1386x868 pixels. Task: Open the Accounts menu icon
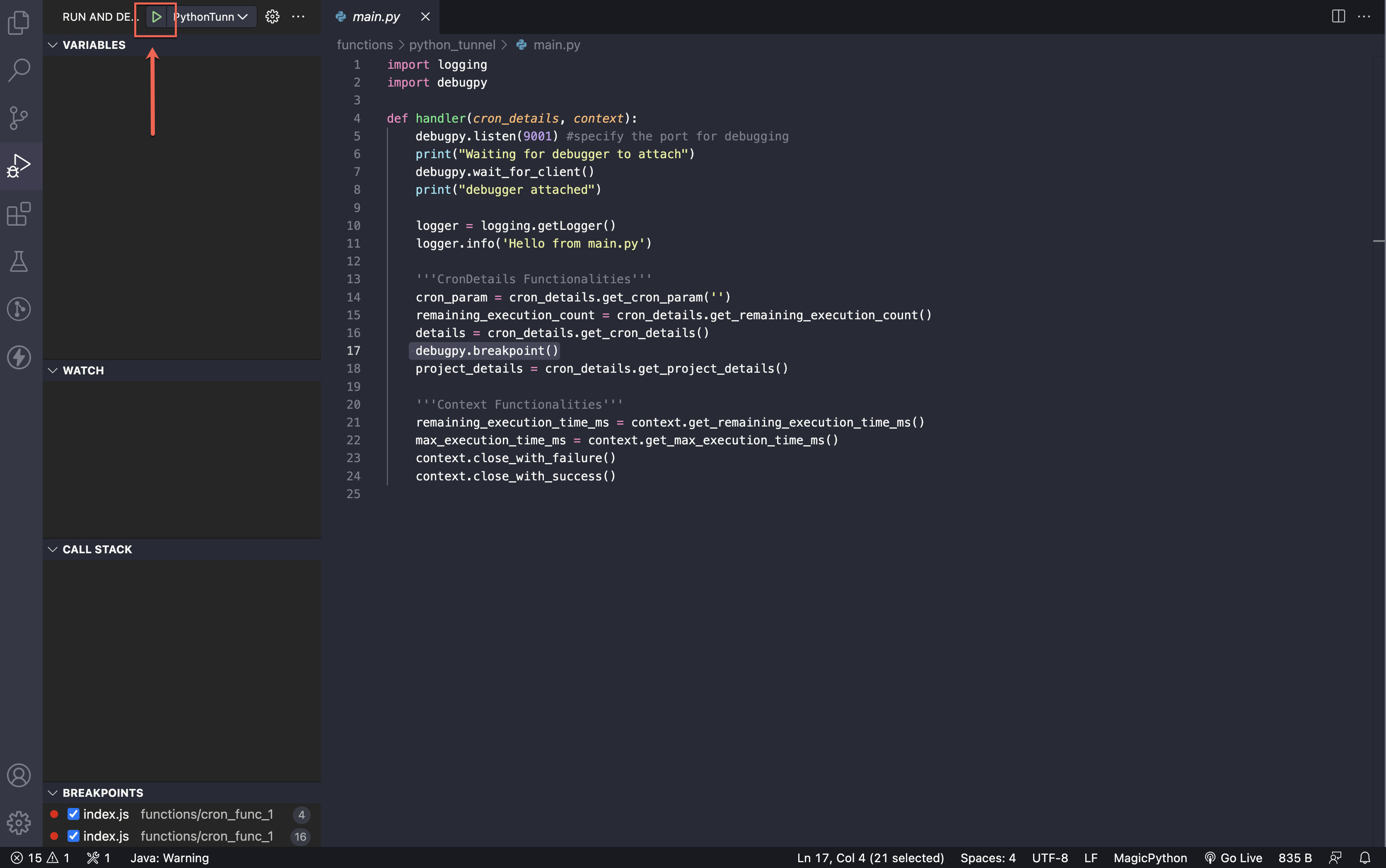click(19, 776)
